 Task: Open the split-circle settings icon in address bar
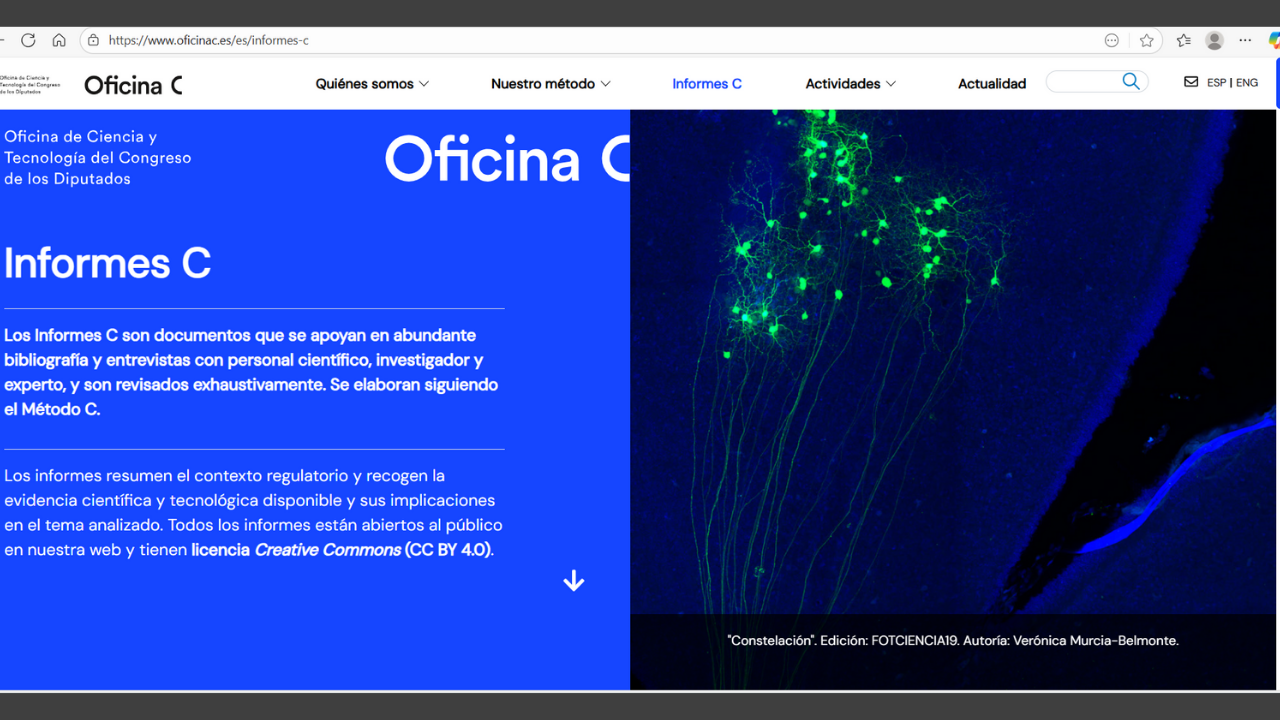click(1111, 40)
